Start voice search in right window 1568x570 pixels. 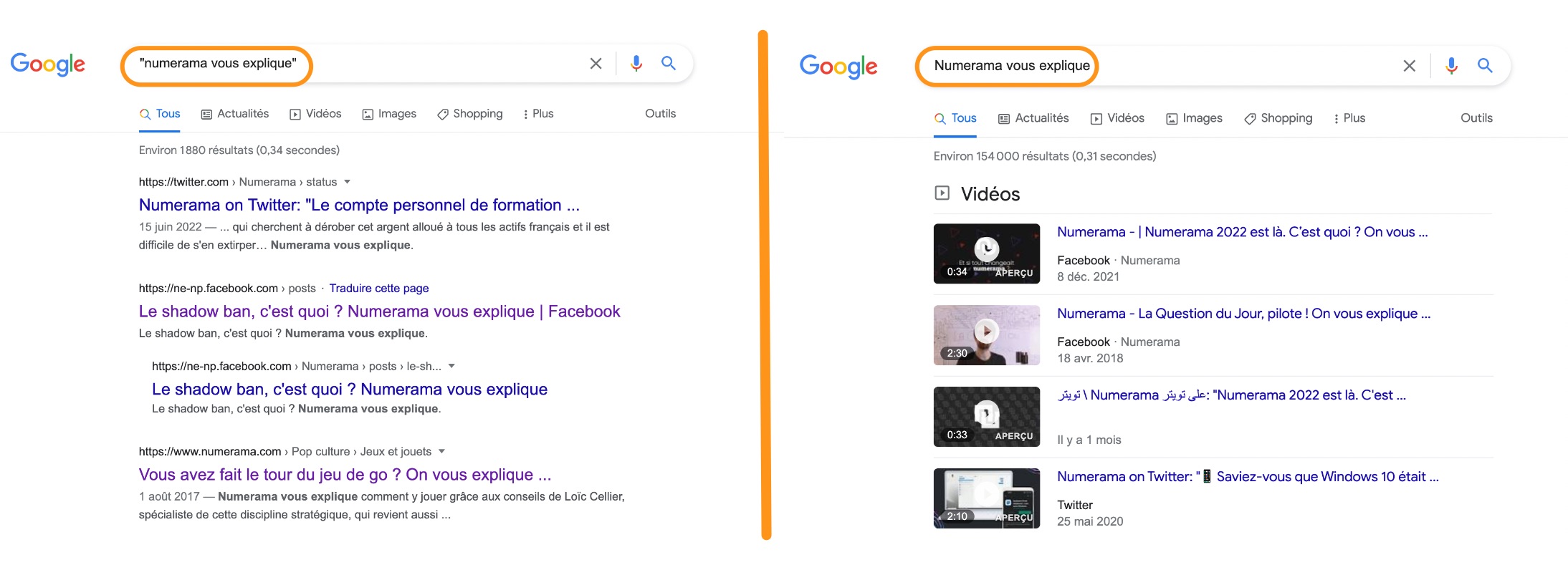[x=1451, y=66]
